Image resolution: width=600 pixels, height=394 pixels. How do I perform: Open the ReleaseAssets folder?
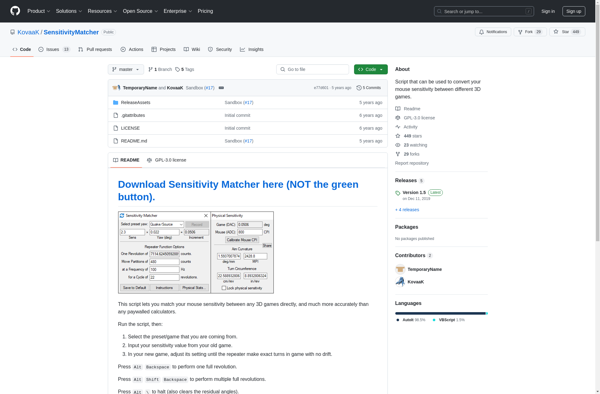(135, 103)
